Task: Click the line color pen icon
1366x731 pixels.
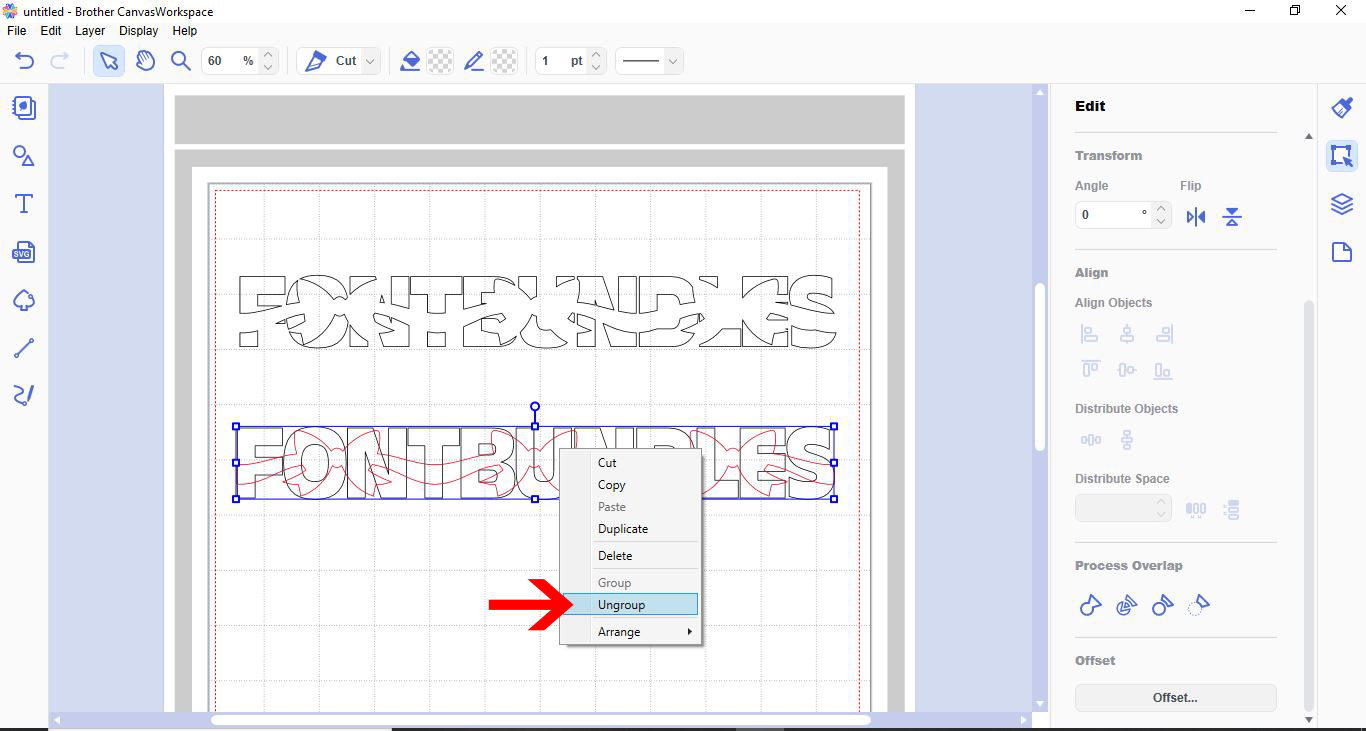Action: (474, 61)
